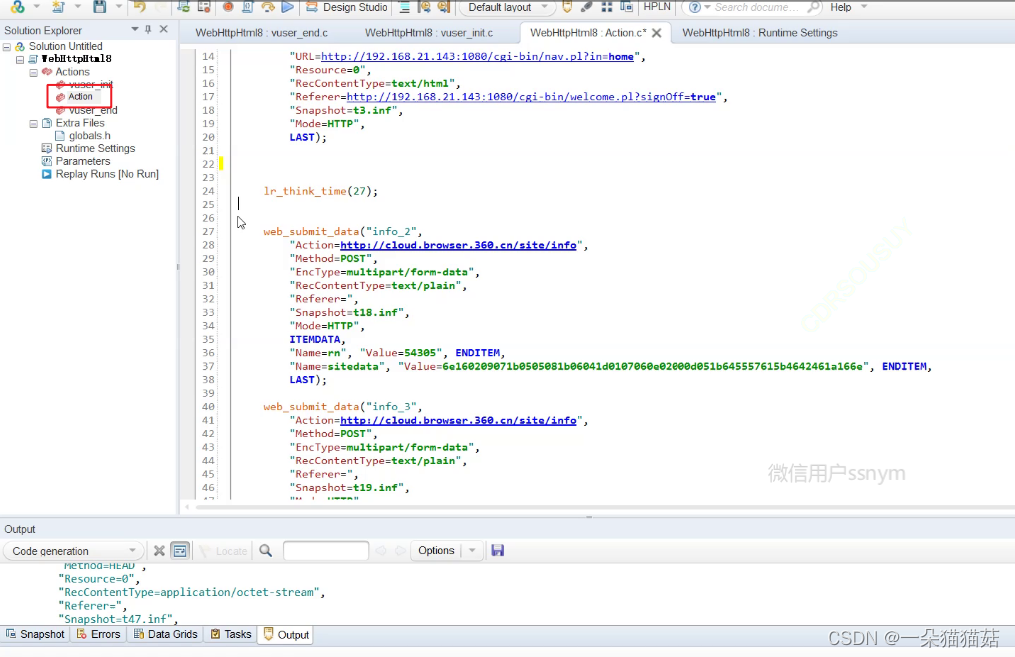Viewport: 1015px width, 657px height.
Task: Close the Solution Explorer pane
Action: point(164,29)
